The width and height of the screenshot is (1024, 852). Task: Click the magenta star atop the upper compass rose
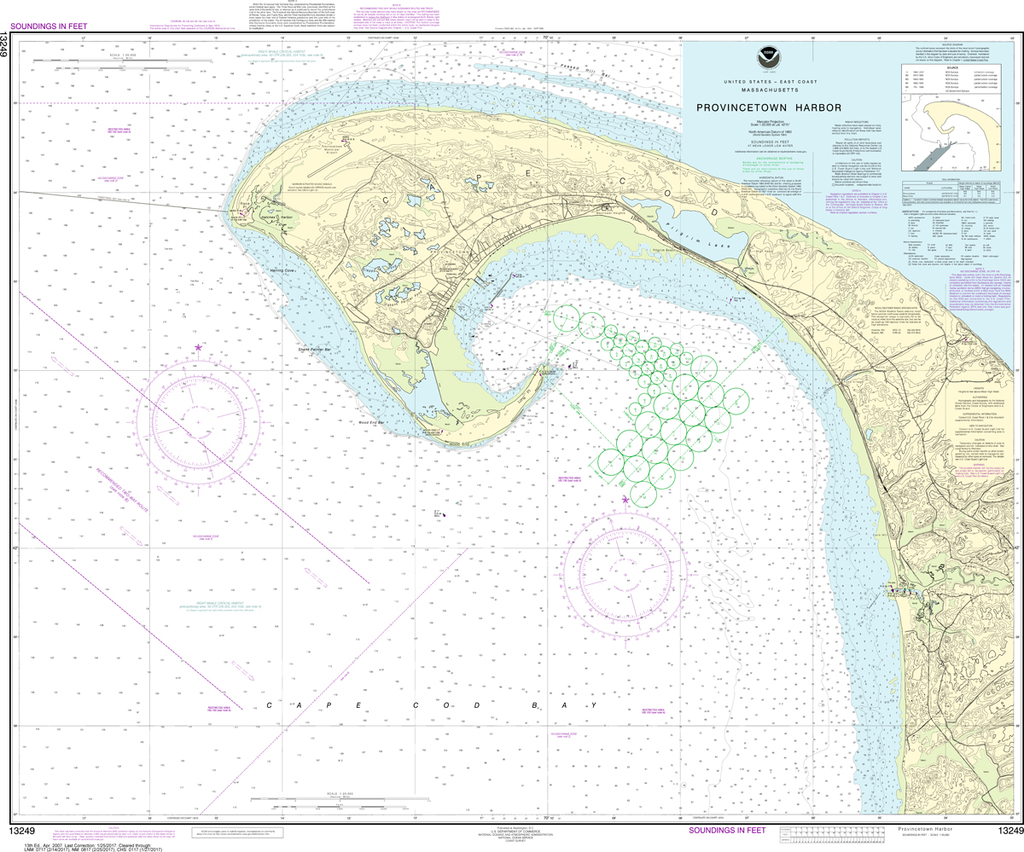tap(197, 347)
